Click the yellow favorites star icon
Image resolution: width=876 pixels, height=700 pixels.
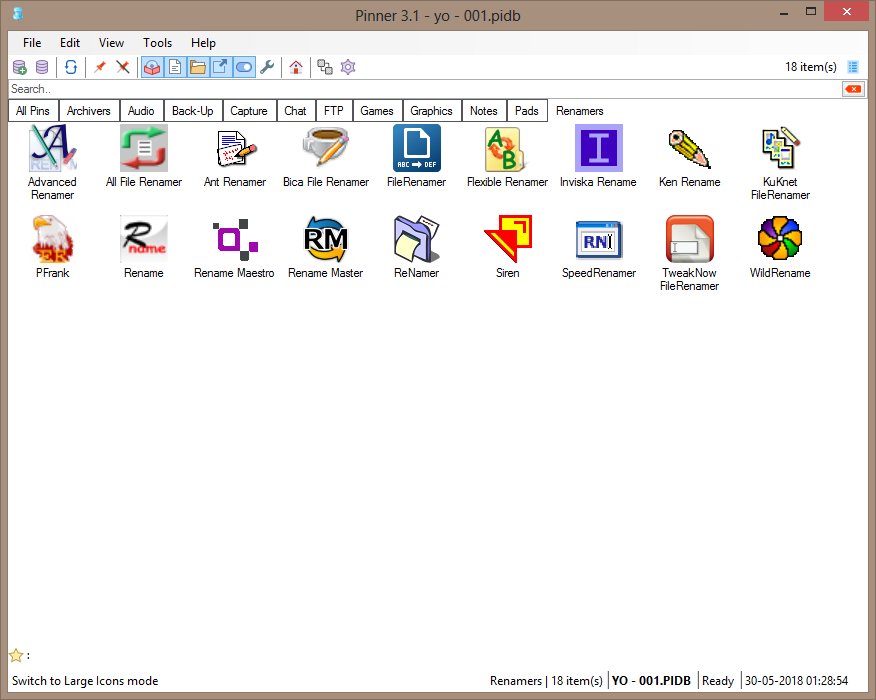[16, 655]
